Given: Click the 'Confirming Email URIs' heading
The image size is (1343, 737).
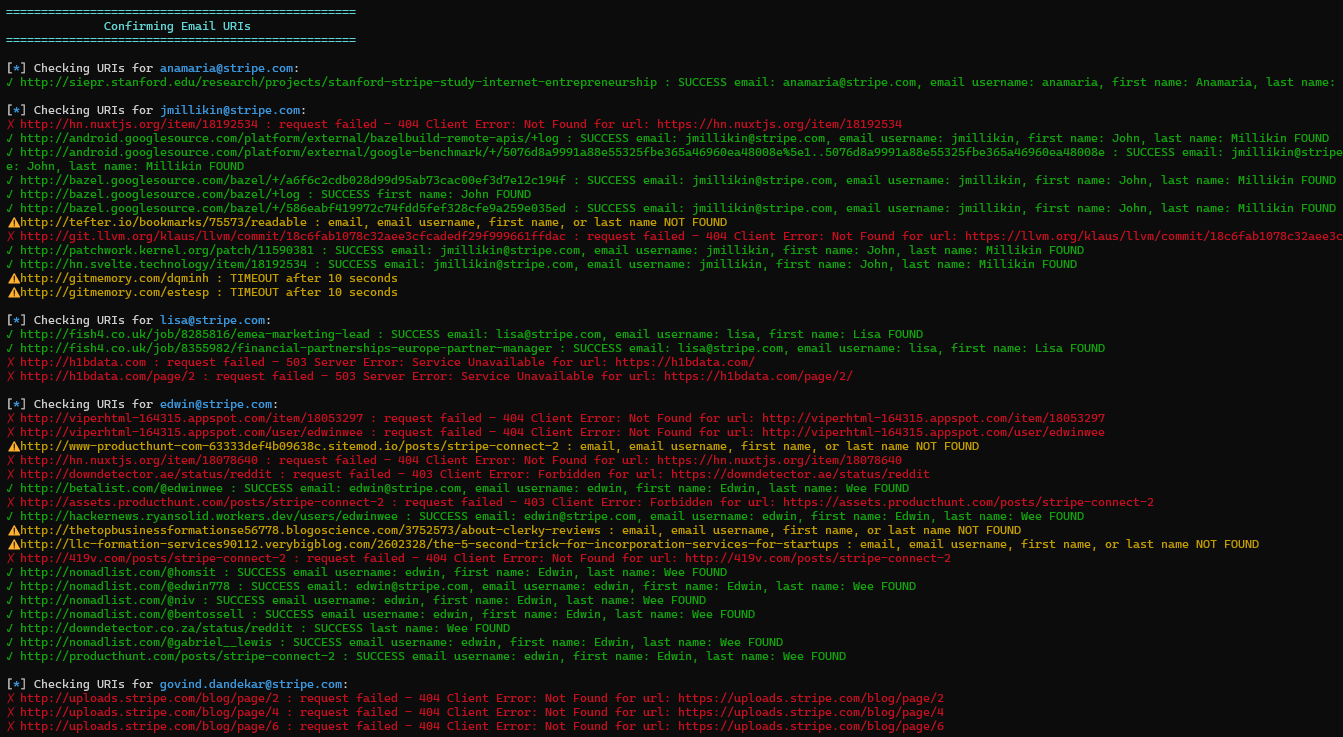Looking at the screenshot, I should pyautogui.click(x=177, y=26).
